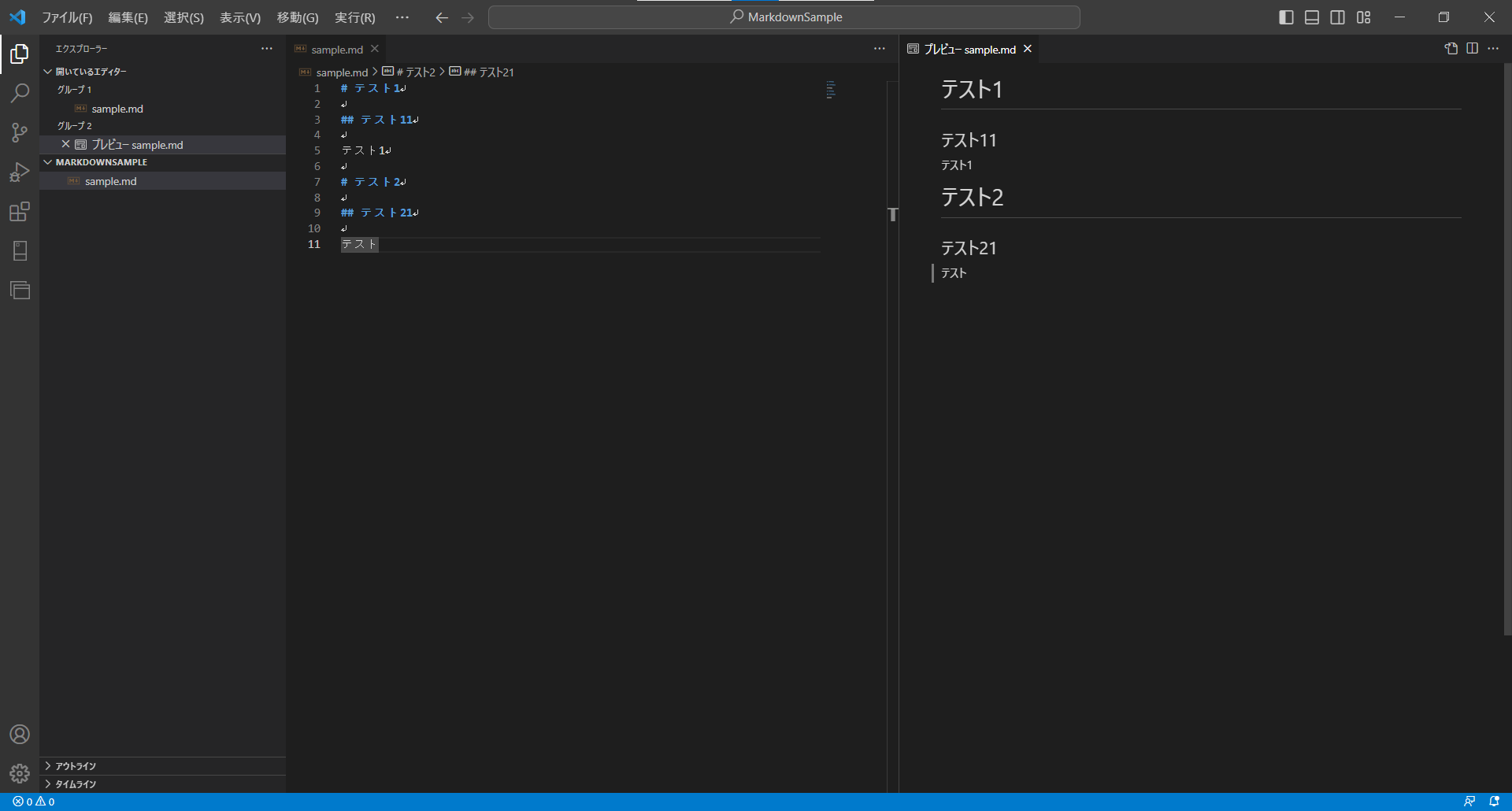
Task: Open the Search view icon
Action: click(x=20, y=93)
